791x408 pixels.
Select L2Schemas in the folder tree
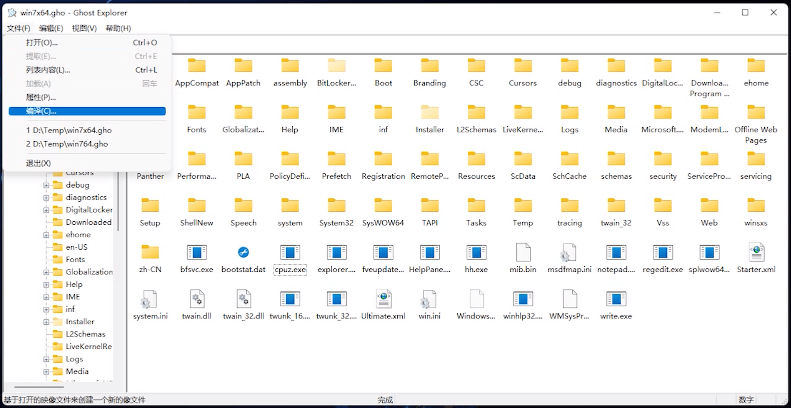79,334
